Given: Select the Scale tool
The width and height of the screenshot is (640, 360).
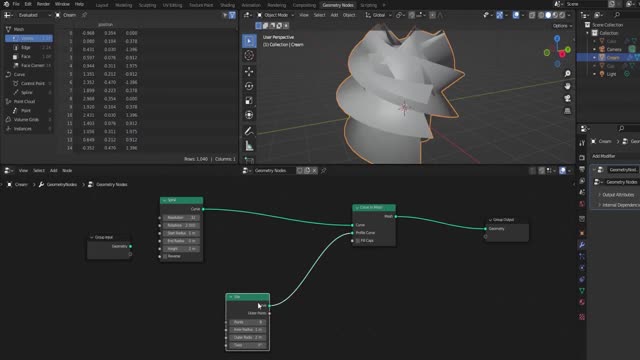Looking at the screenshot, I should tap(249, 100).
